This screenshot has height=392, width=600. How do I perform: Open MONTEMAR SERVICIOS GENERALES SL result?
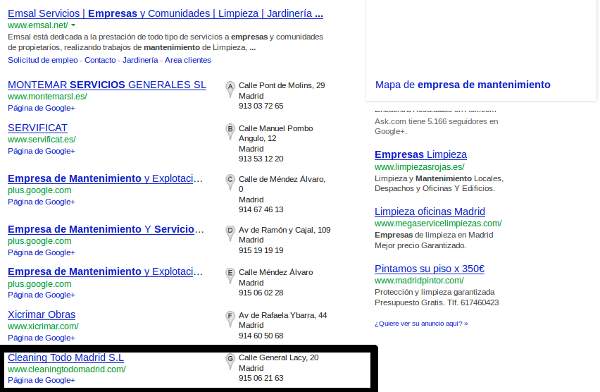pyautogui.click(x=107, y=85)
